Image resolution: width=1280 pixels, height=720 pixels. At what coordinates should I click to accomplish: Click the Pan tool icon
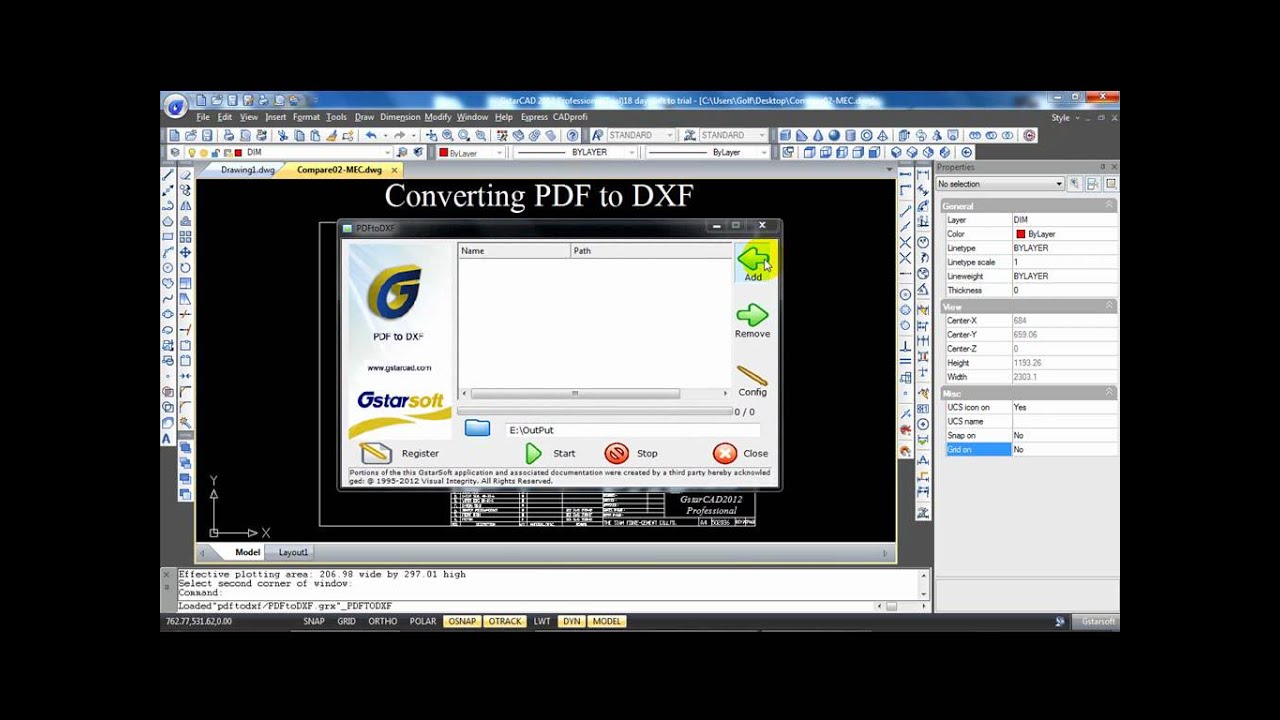(431, 135)
